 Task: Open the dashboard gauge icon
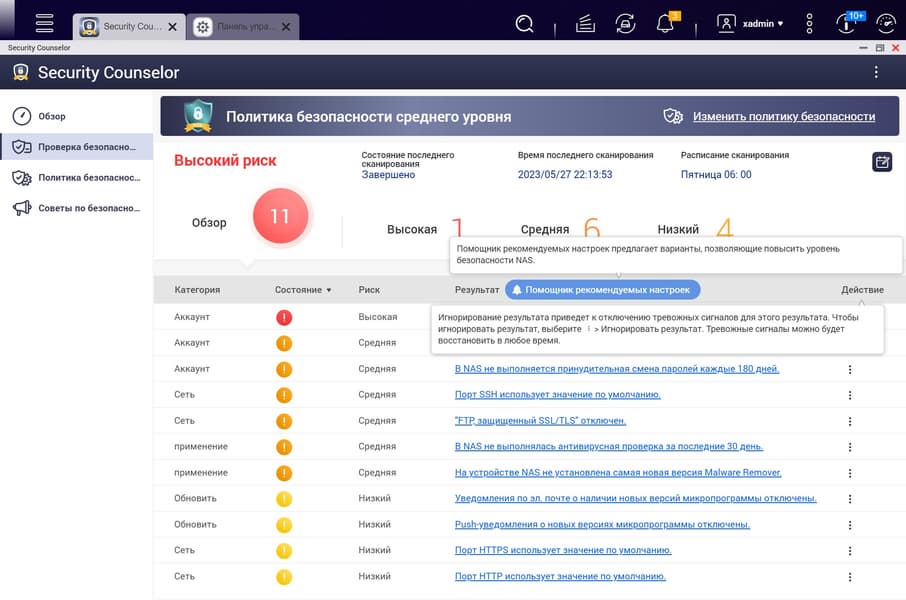(x=885, y=23)
